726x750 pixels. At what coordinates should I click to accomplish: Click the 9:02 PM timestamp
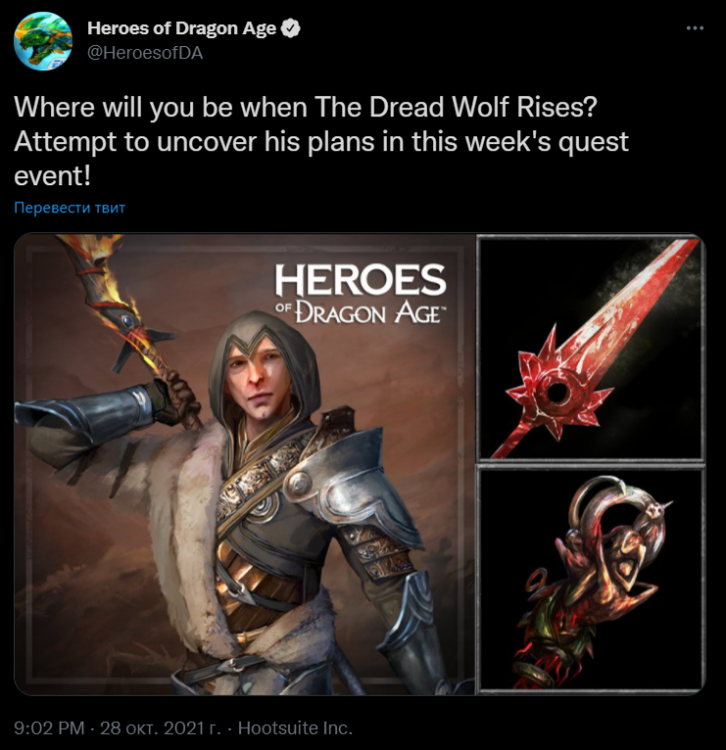[49, 728]
